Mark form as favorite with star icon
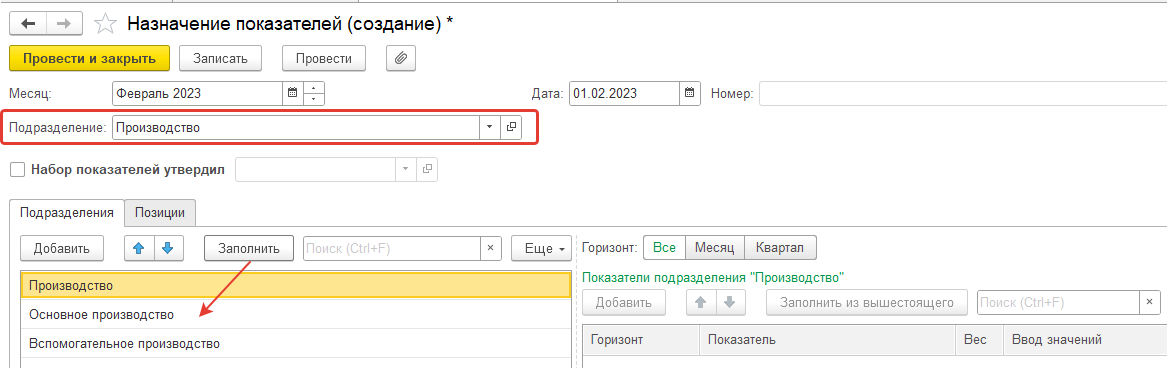This screenshot has width=1167, height=368. tap(106, 24)
